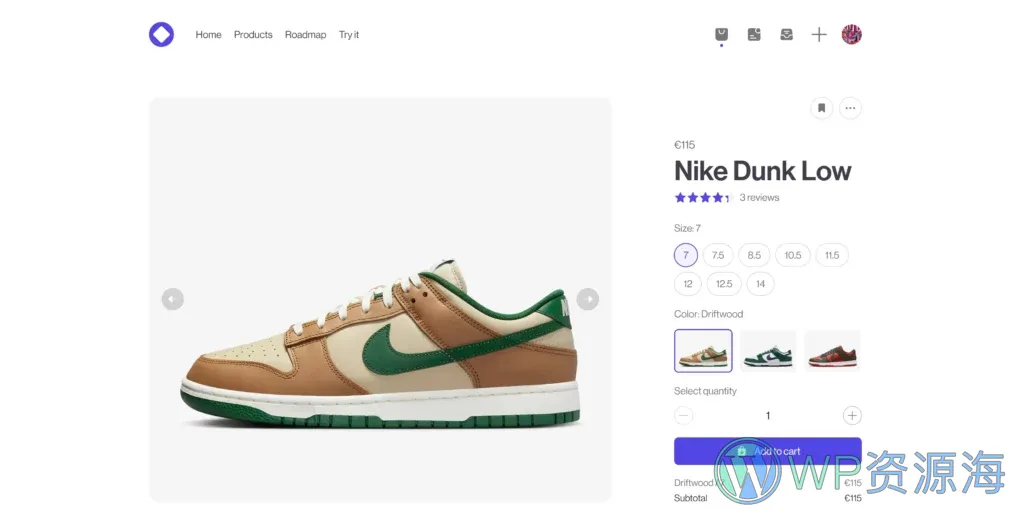
Task: Bookmark the Nike Dunk Low product
Action: [x=822, y=108]
